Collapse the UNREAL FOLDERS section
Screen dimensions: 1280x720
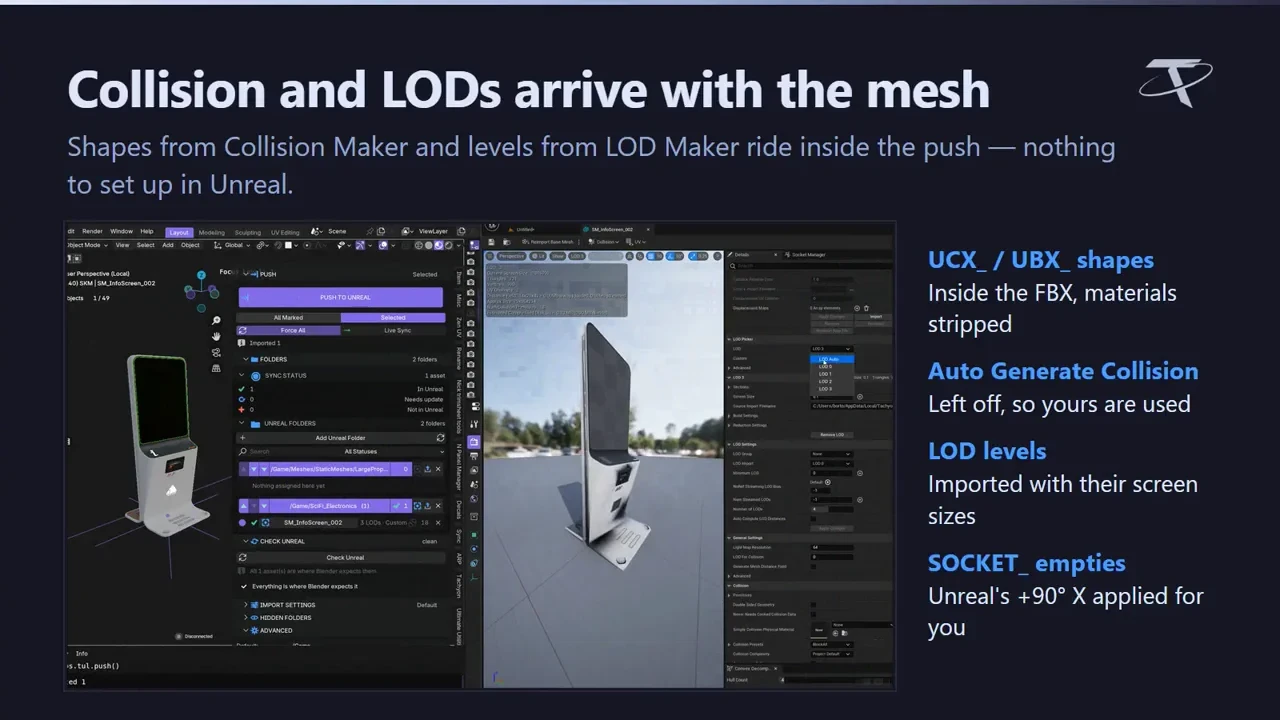point(340,423)
